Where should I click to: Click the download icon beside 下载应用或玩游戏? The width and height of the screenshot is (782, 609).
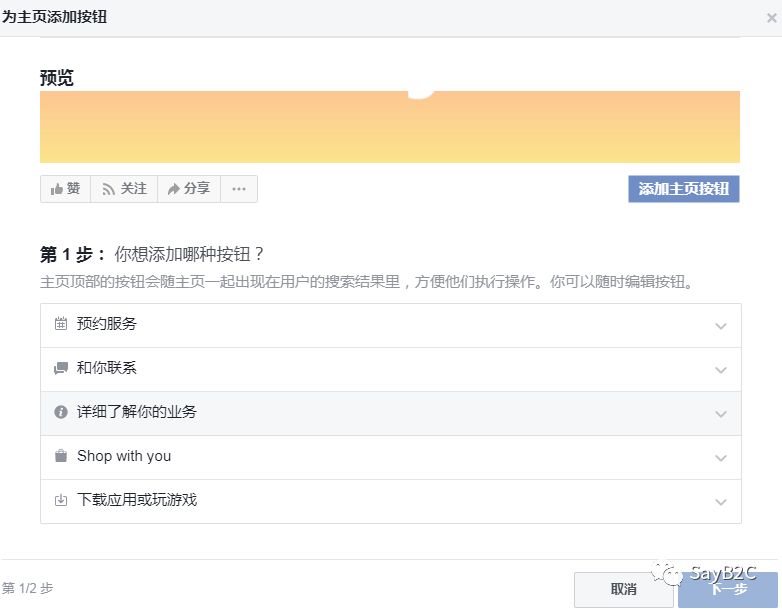point(61,500)
